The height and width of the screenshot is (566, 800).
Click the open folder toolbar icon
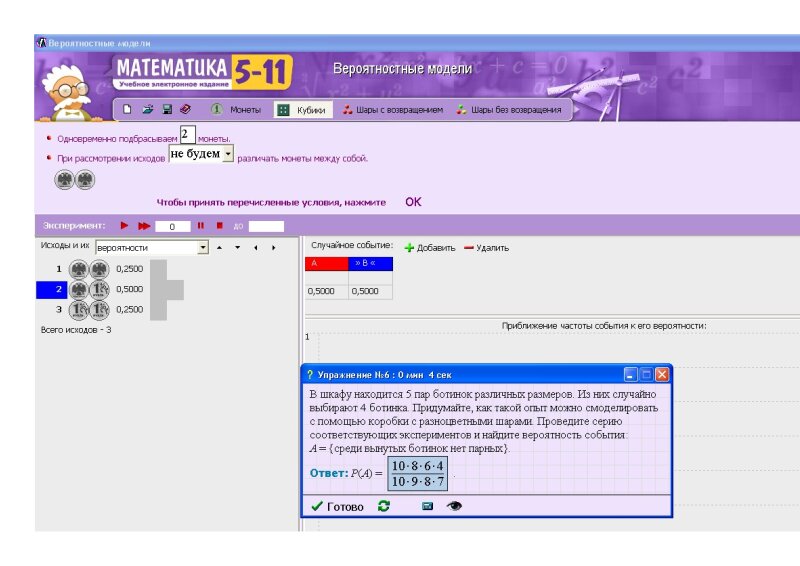tap(148, 110)
